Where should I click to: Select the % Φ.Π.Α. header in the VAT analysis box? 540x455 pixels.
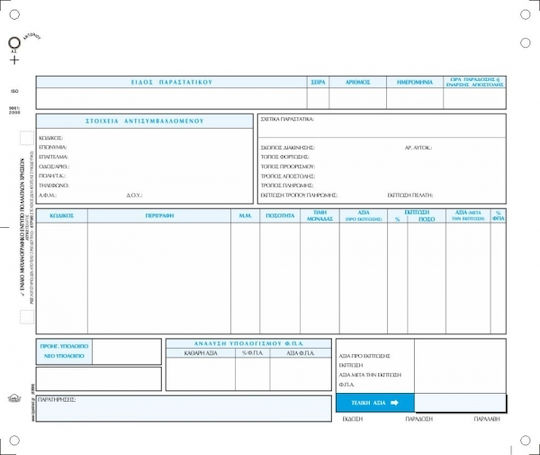coord(252,353)
